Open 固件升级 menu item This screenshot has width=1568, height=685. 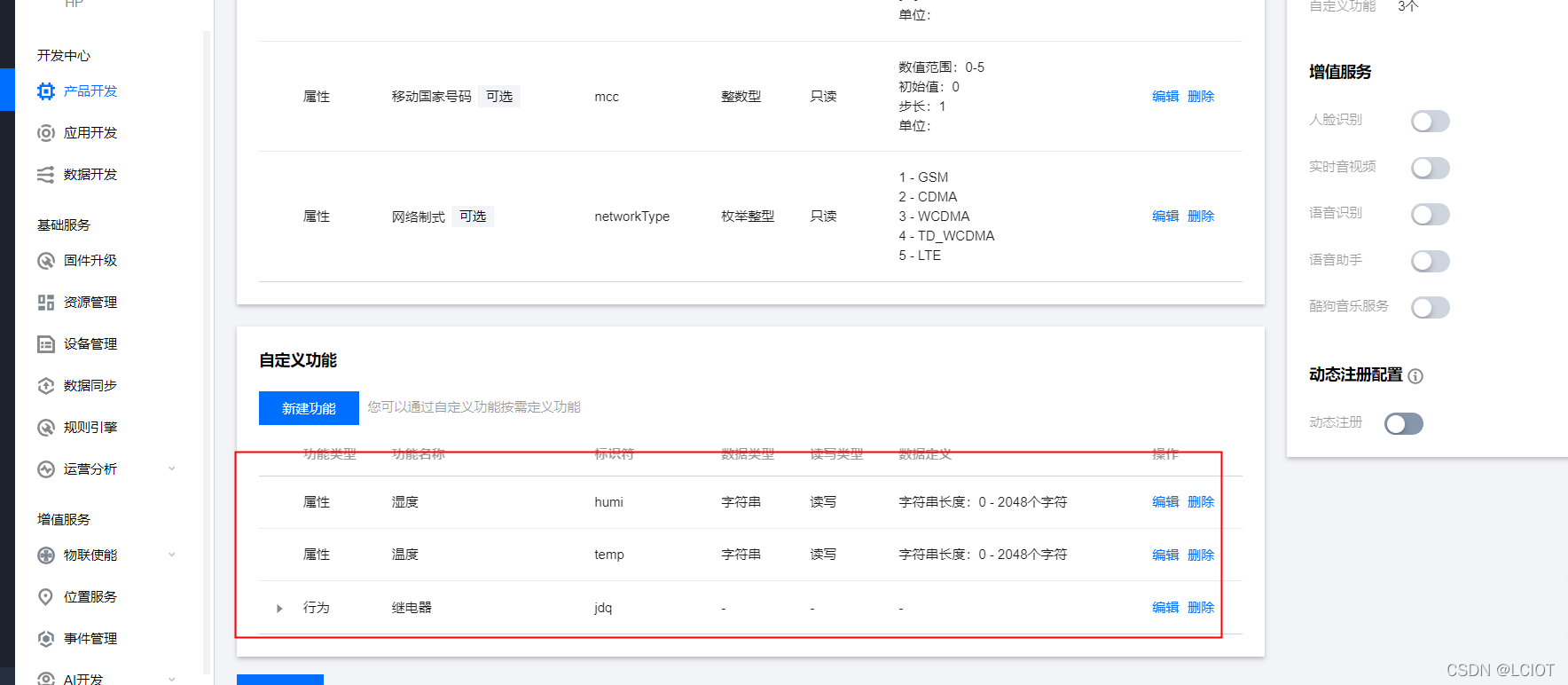tap(90, 261)
